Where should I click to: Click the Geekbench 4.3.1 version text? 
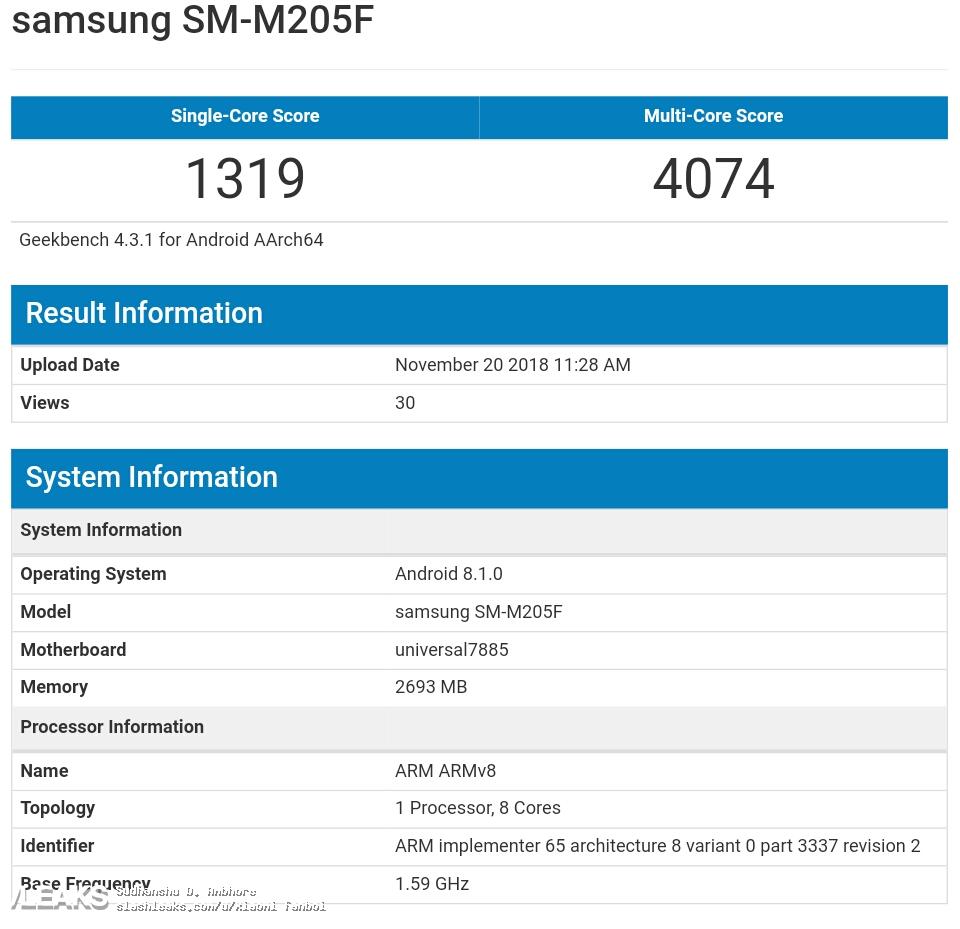[x=171, y=240]
